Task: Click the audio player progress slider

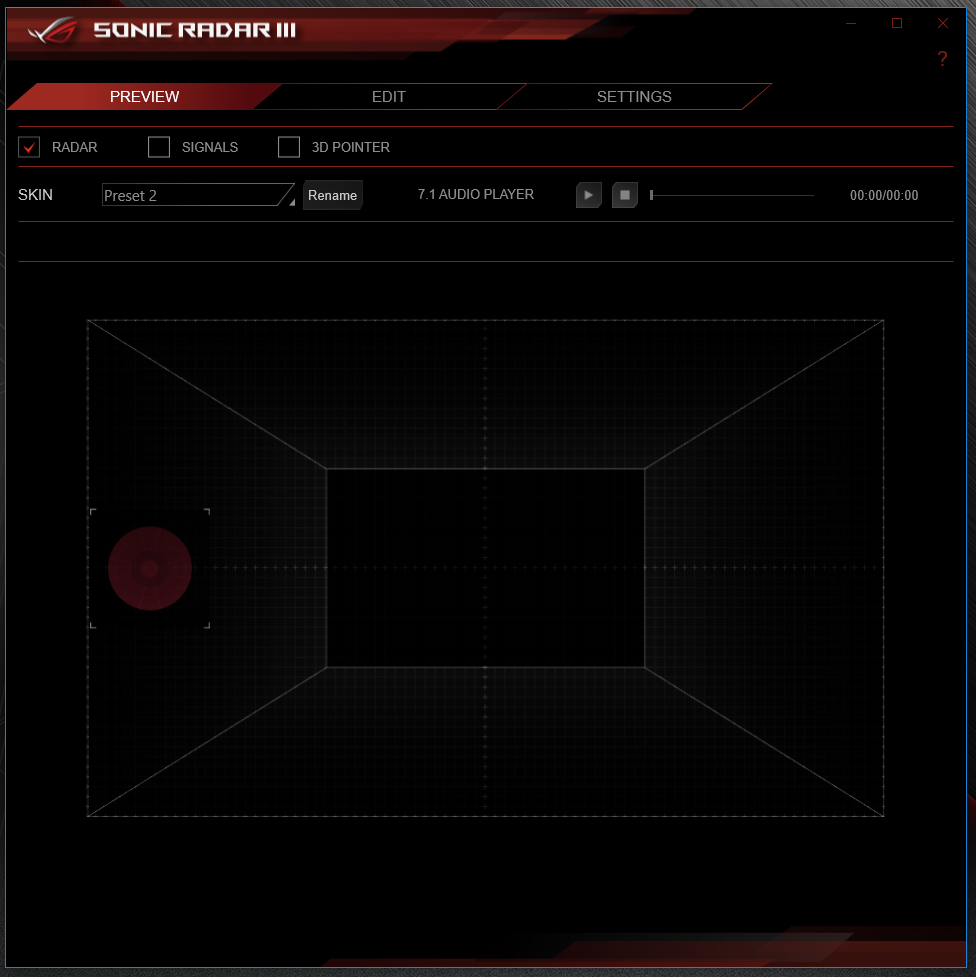Action: [x=732, y=195]
